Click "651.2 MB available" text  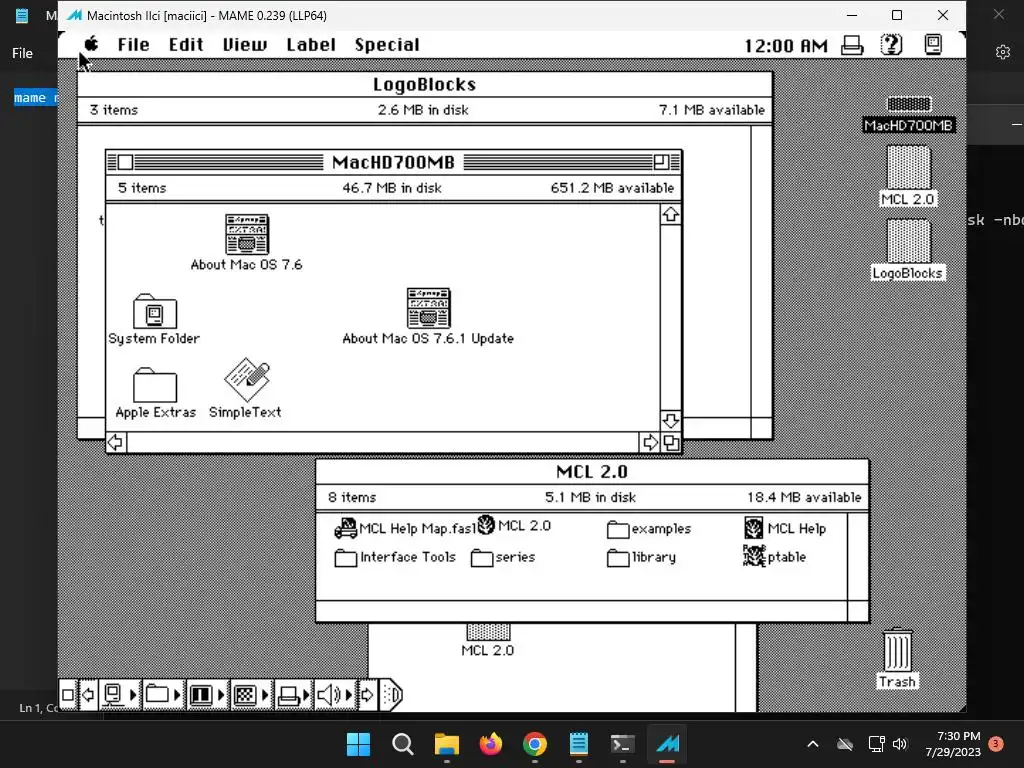612,188
